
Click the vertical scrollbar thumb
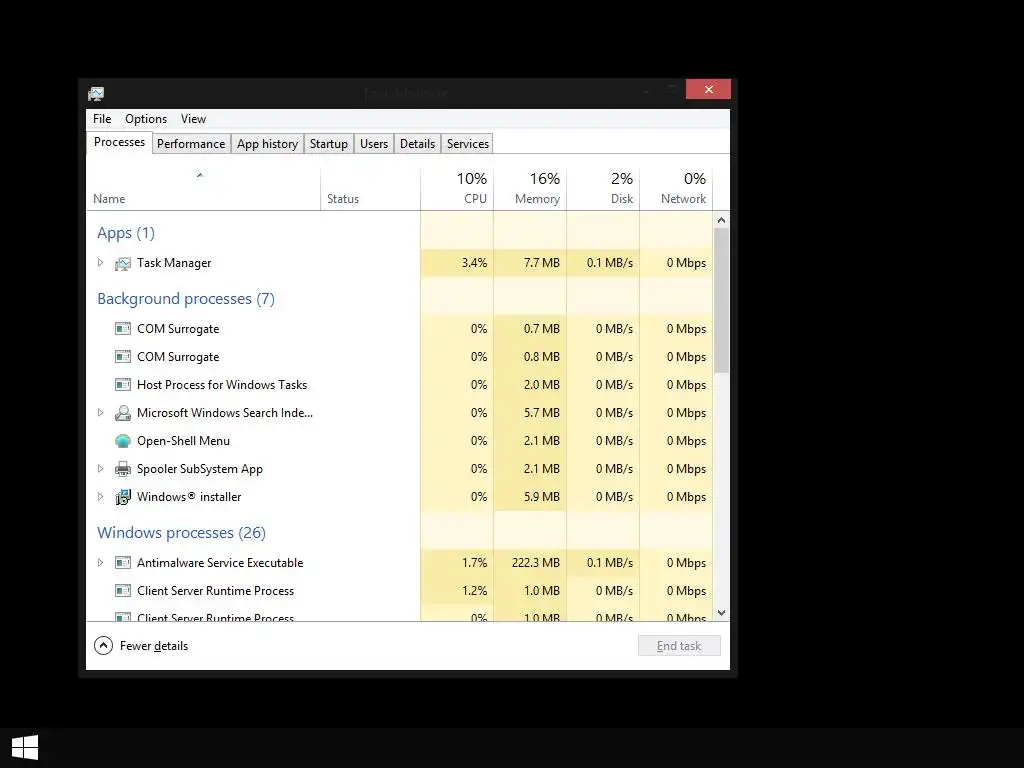pos(722,300)
